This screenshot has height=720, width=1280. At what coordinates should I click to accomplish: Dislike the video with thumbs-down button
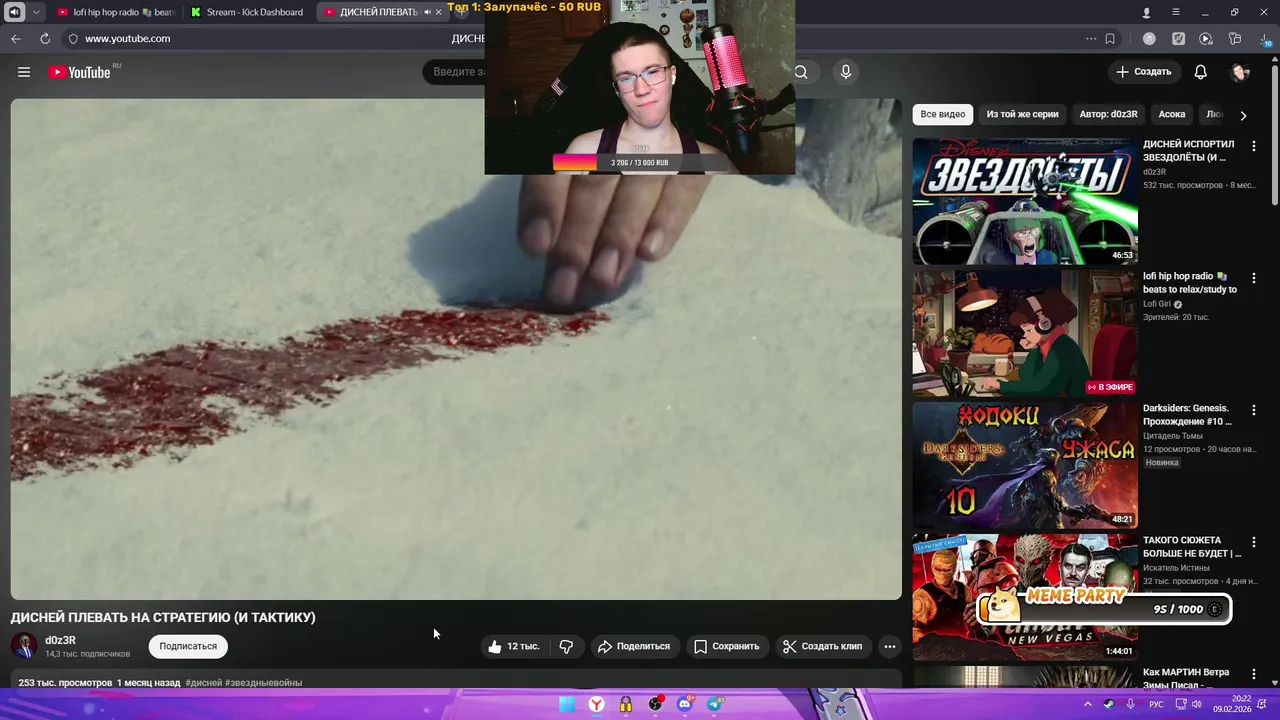[566, 647]
